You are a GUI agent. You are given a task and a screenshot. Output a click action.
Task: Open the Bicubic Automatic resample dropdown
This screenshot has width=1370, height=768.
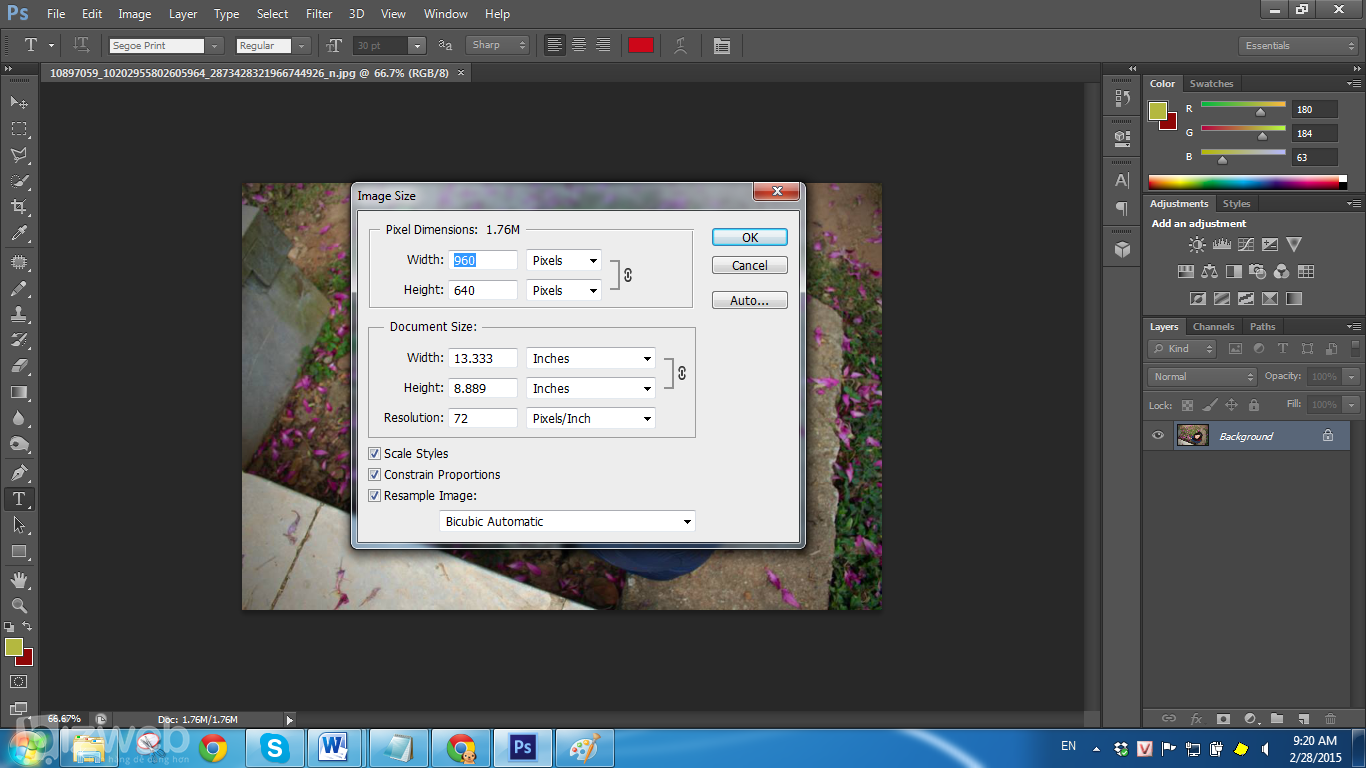[567, 521]
